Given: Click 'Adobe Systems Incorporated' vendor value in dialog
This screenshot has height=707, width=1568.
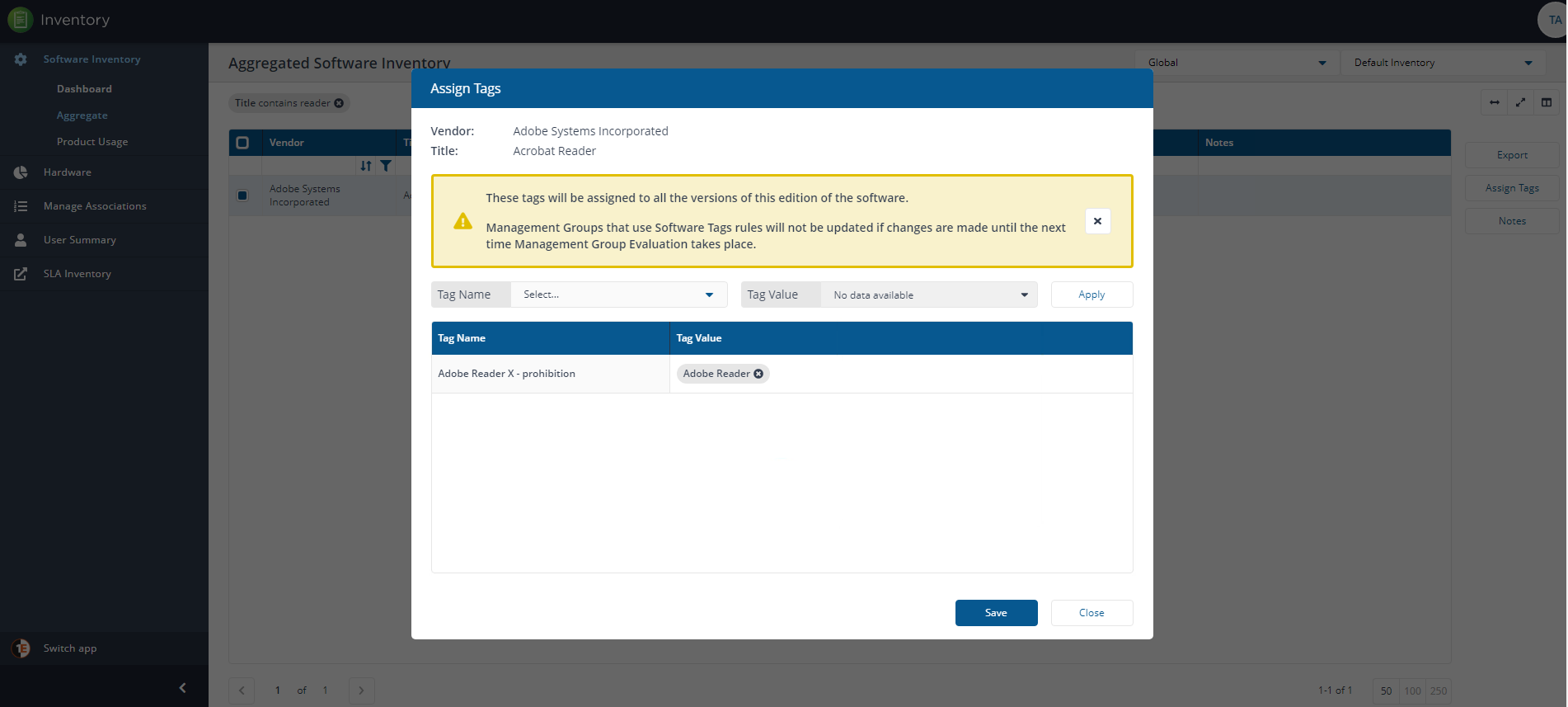Looking at the screenshot, I should coord(590,131).
